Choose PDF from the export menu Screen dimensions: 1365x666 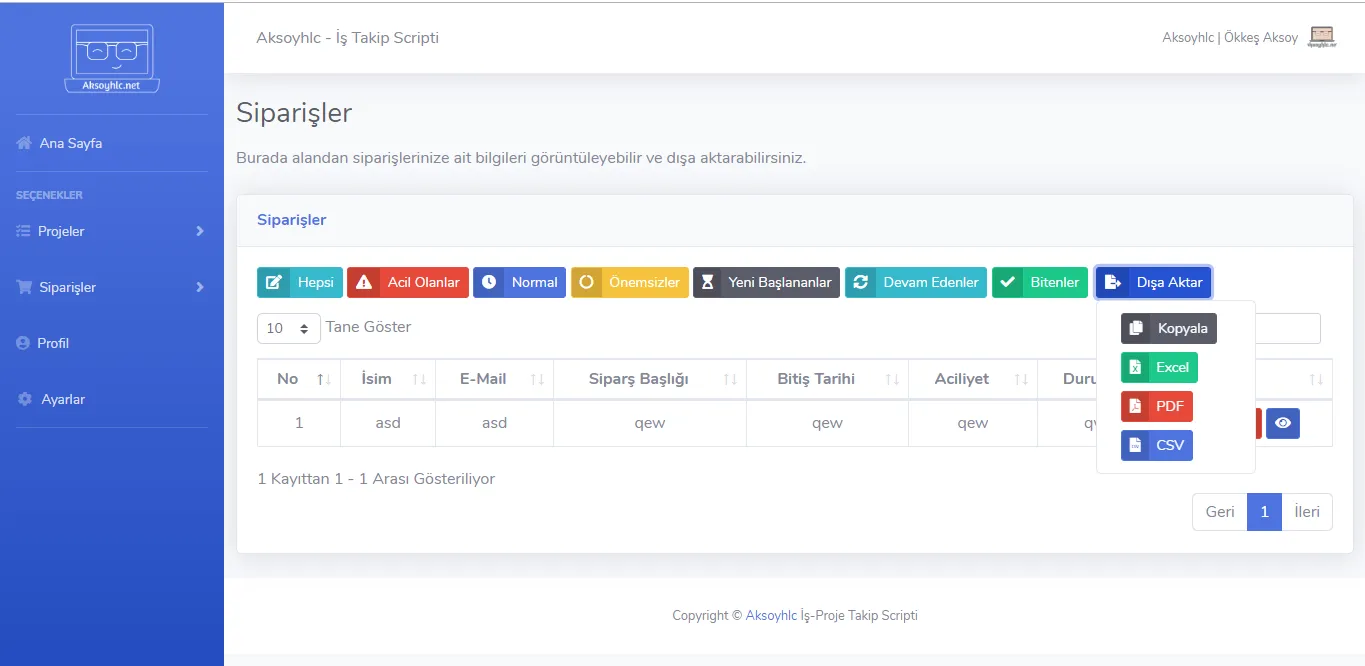click(1157, 406)
